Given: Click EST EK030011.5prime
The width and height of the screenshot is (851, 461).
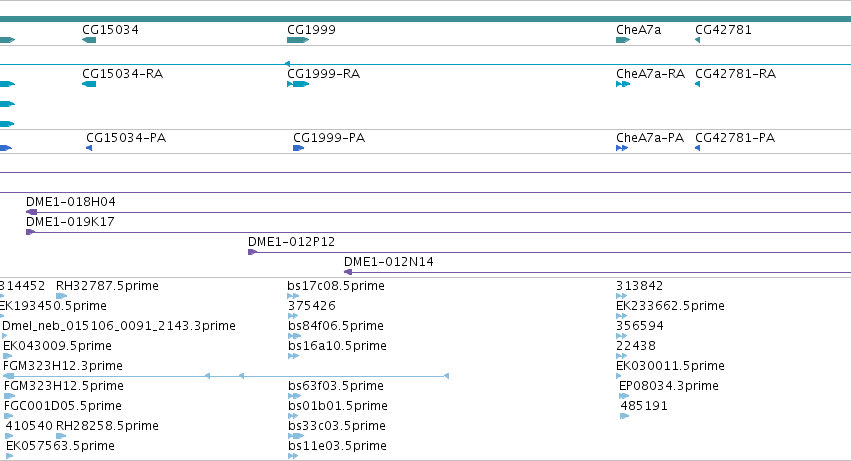Looking at the screenshot, I should point(670,367).
